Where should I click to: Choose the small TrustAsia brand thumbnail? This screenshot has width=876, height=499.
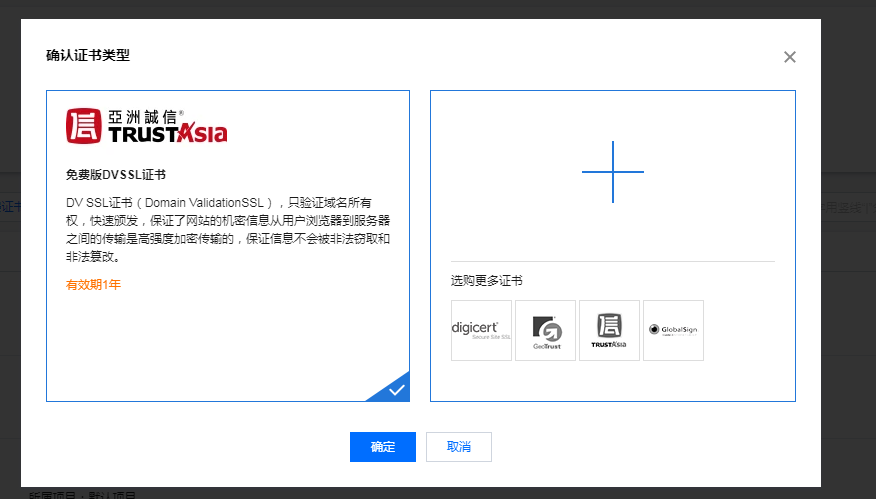click(609, 330)
